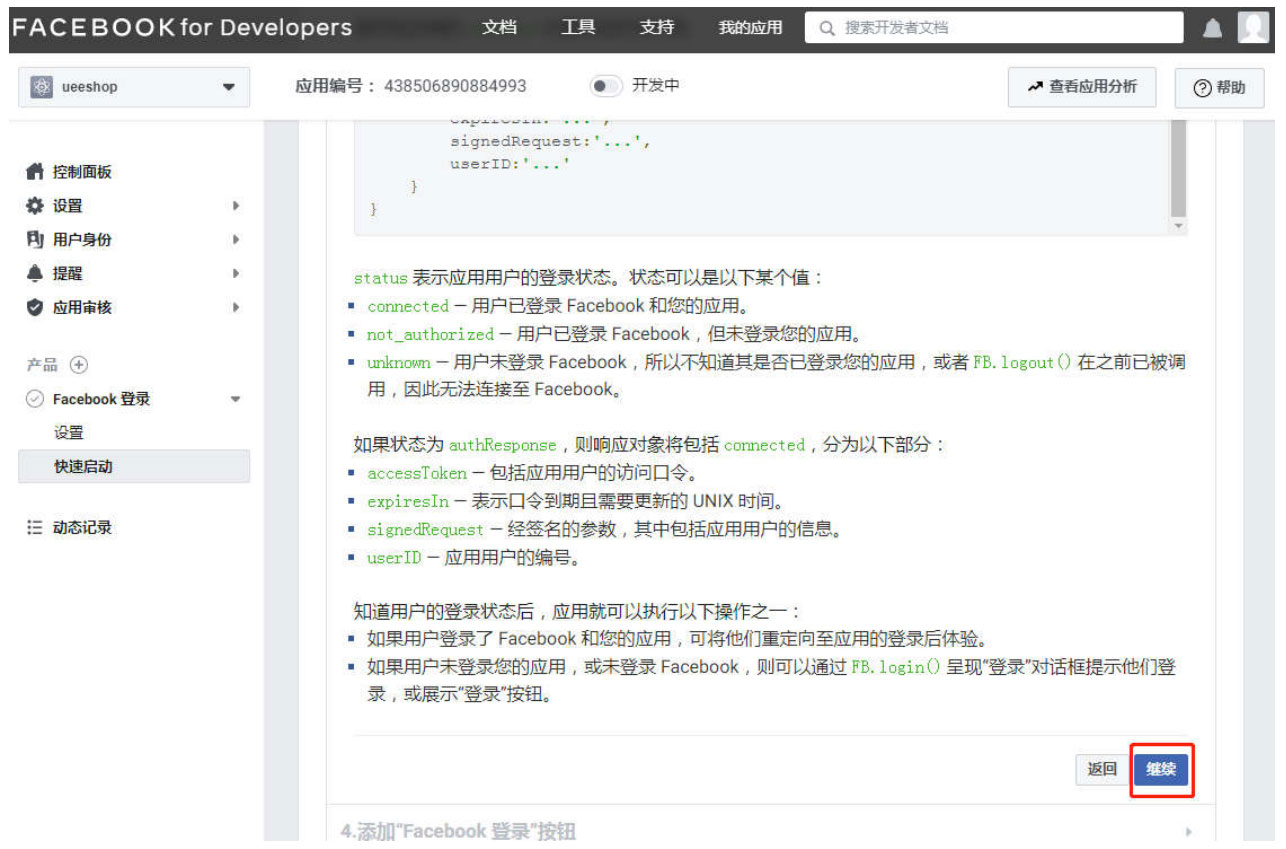This screenshot has height=849, width=1286.
Task: Open the 文档 menu in top bar
Action: click(x=500, y=28)
